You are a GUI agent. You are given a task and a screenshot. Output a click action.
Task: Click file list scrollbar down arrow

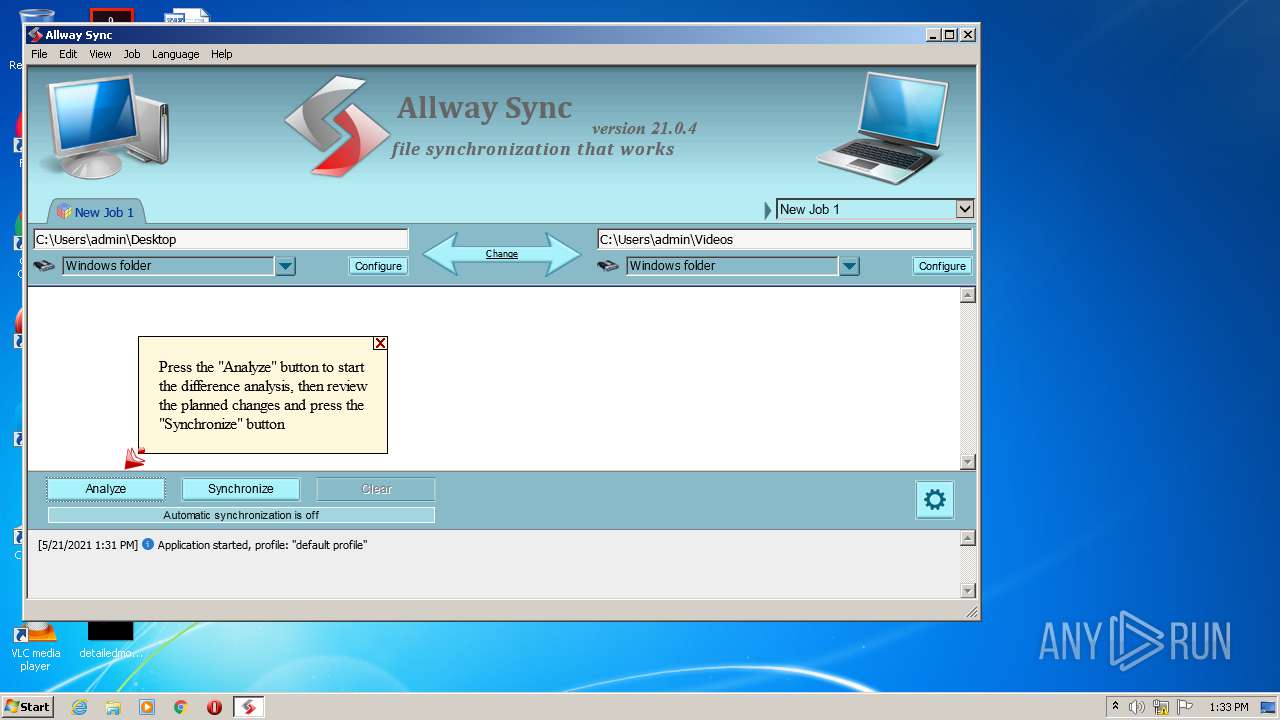967,462
